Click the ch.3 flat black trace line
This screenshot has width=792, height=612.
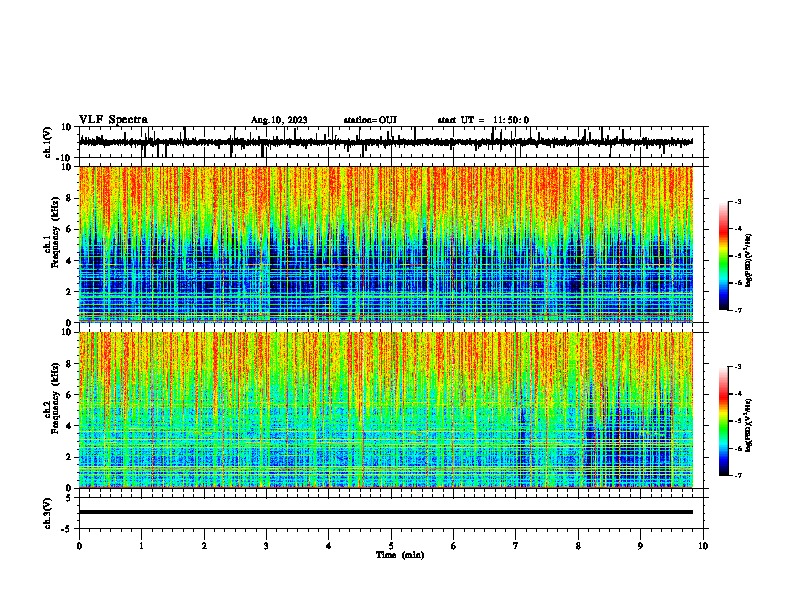point(386,512)
